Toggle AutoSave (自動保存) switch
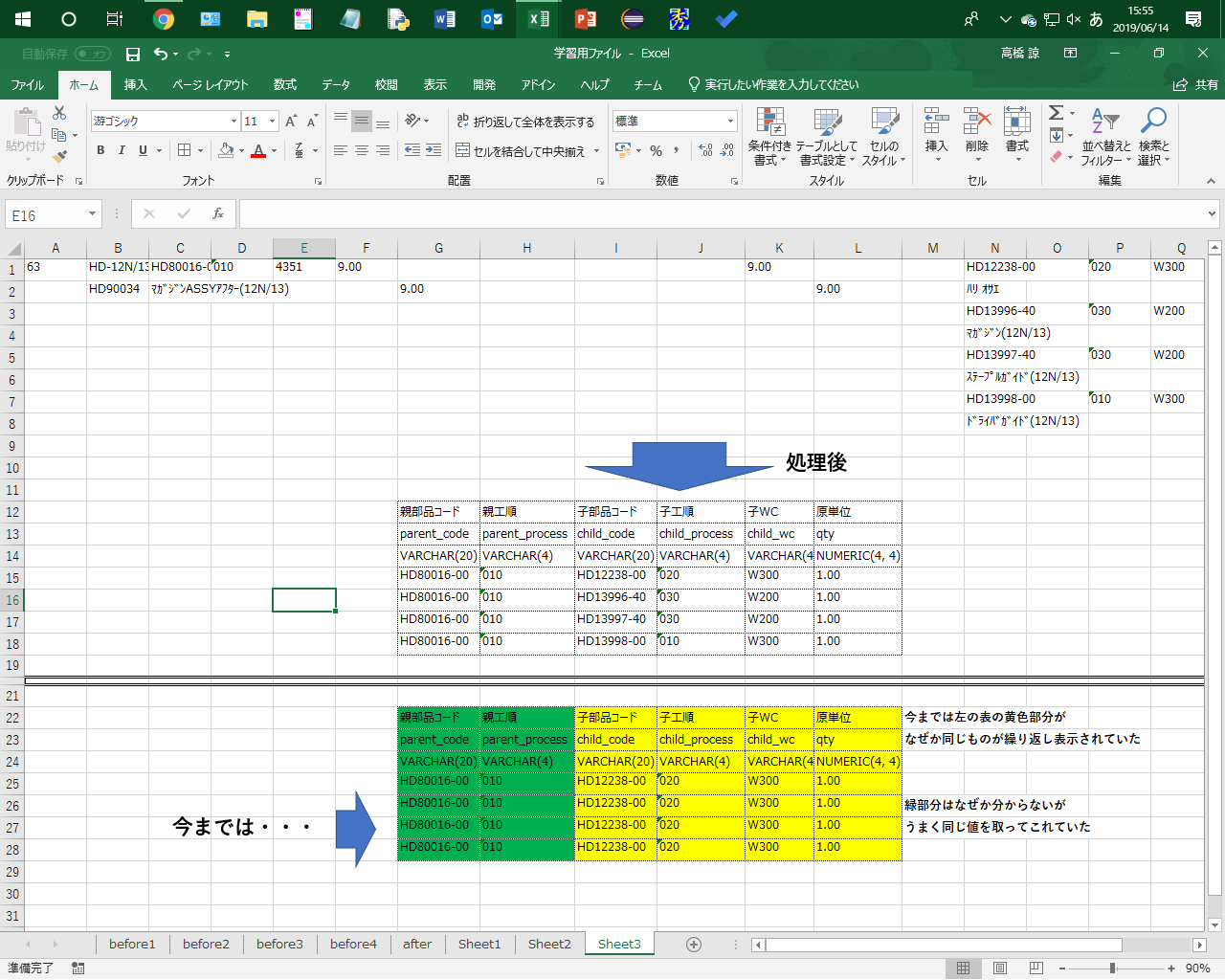Viewport: 1225px width, 980px height. [93, 55]
